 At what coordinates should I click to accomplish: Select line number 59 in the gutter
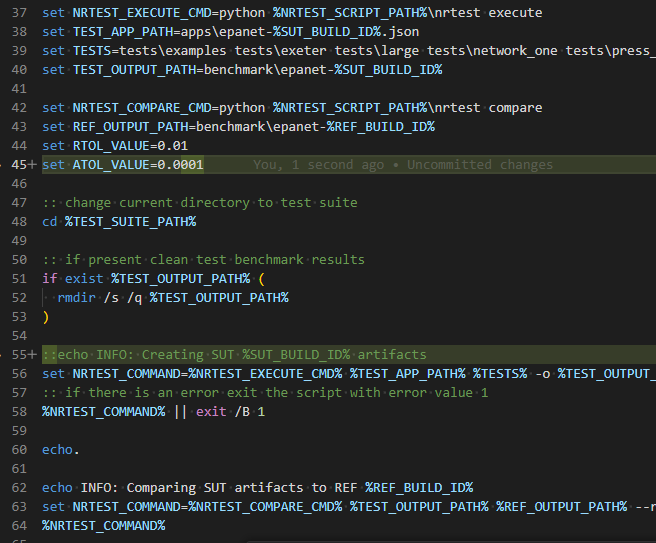click(x=19, y=431)
